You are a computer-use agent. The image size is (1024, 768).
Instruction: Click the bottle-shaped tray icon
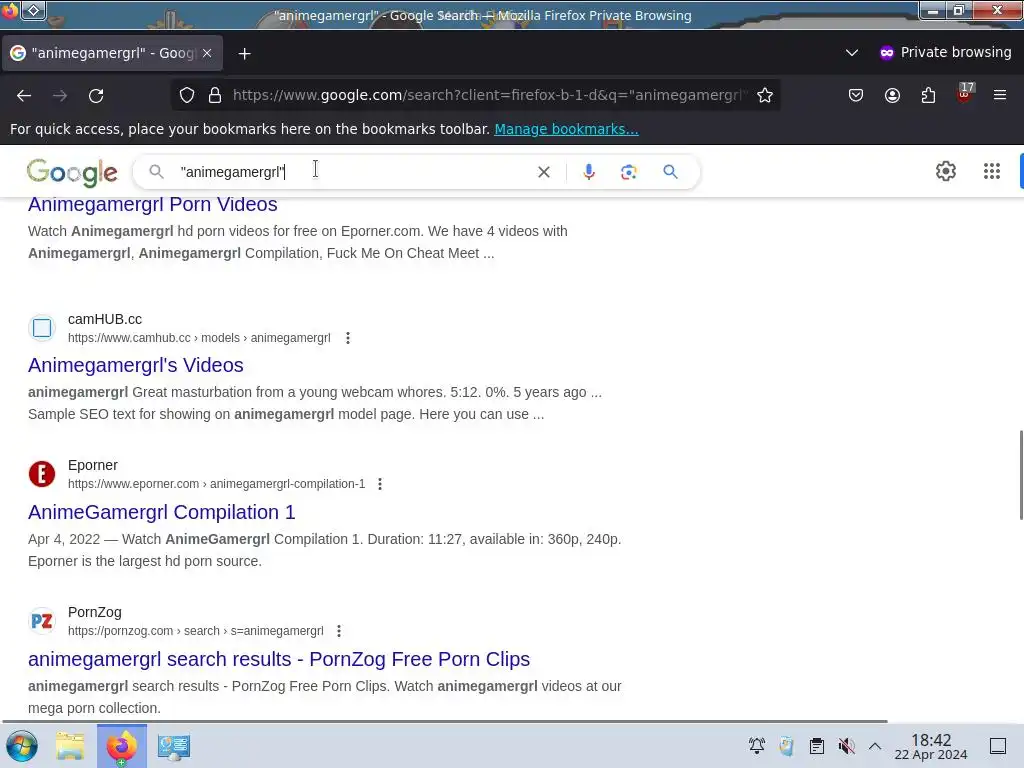pos(786,746)
